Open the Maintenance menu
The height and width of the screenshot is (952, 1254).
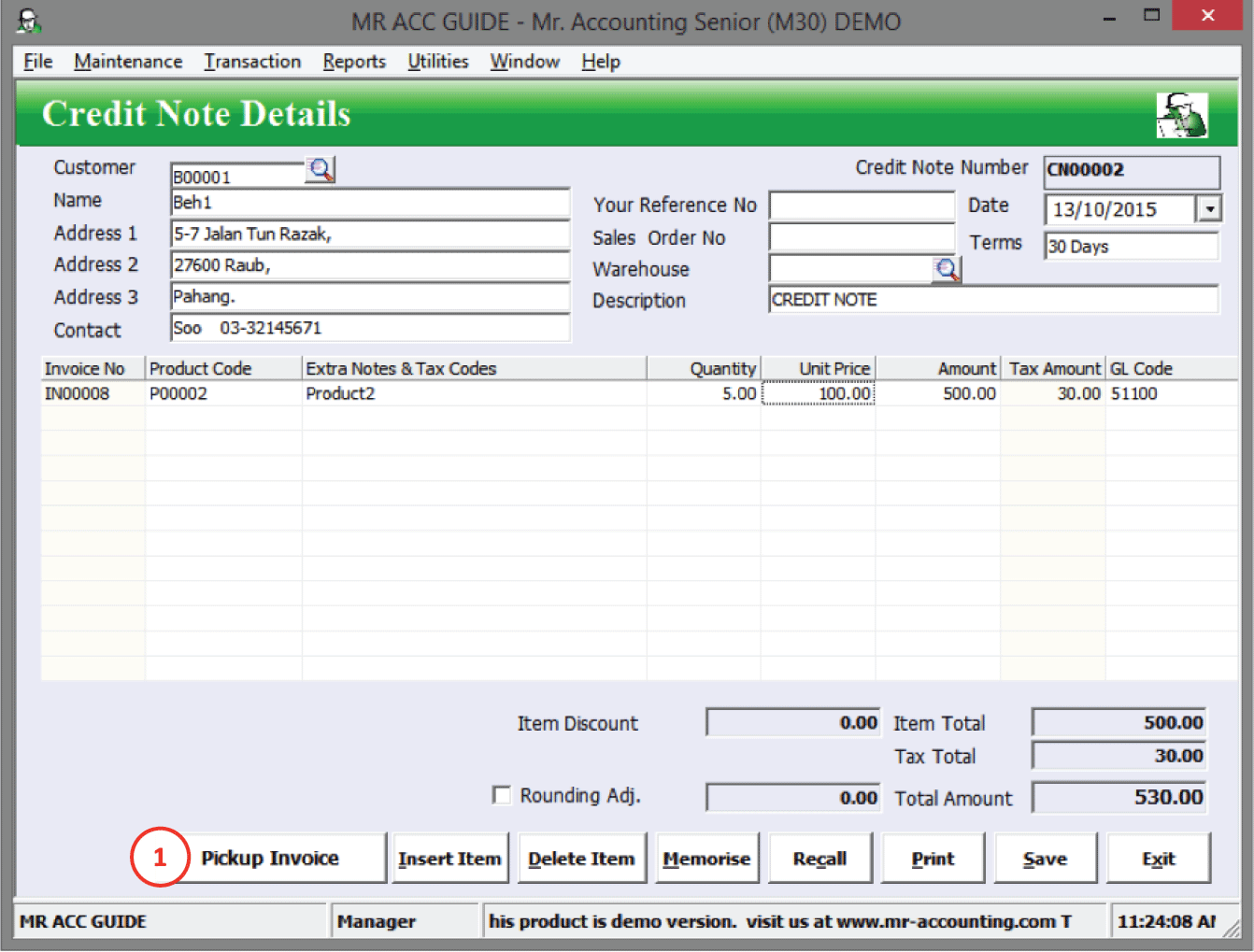[x=128, y=62]
